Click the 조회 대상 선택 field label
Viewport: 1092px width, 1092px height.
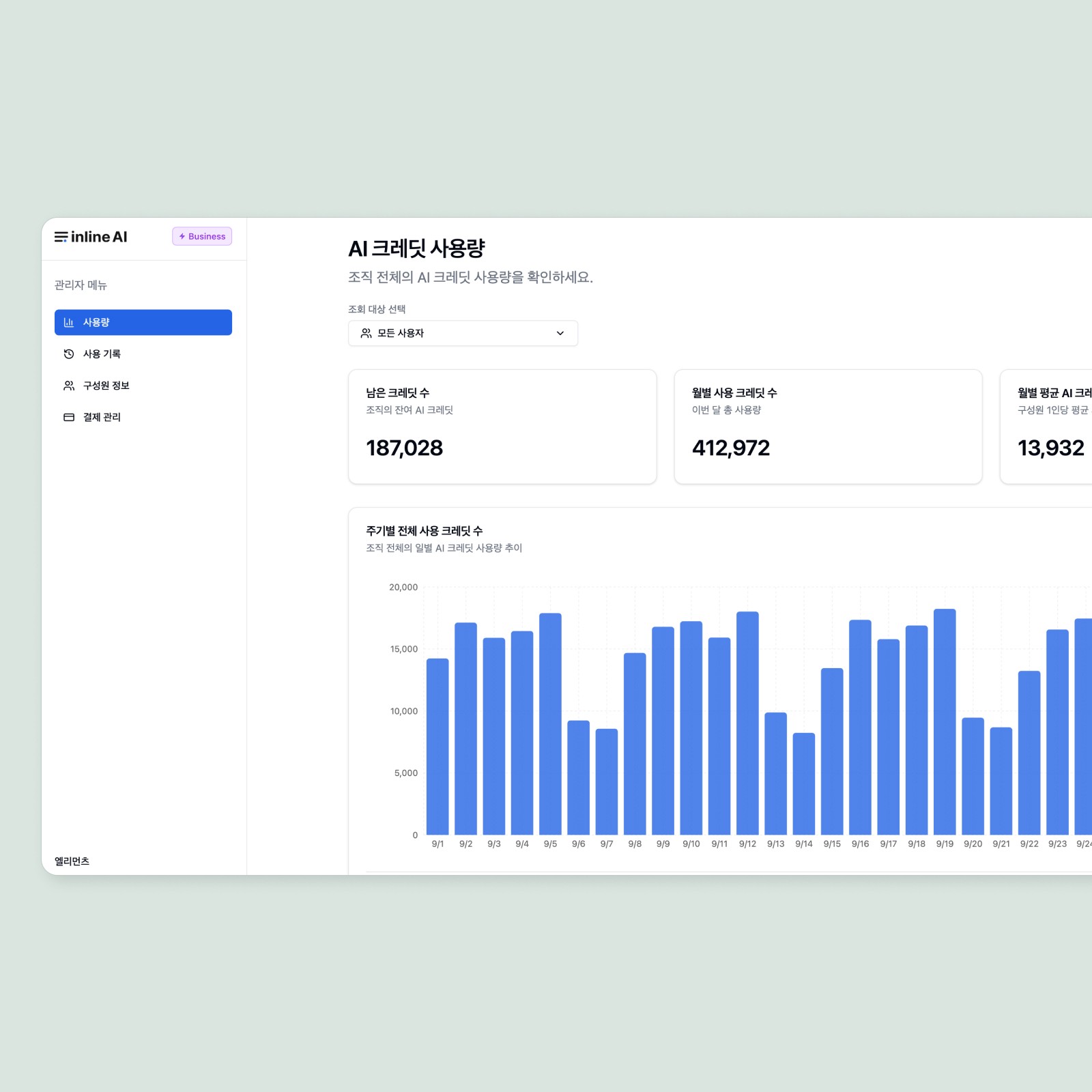[377, 309]
